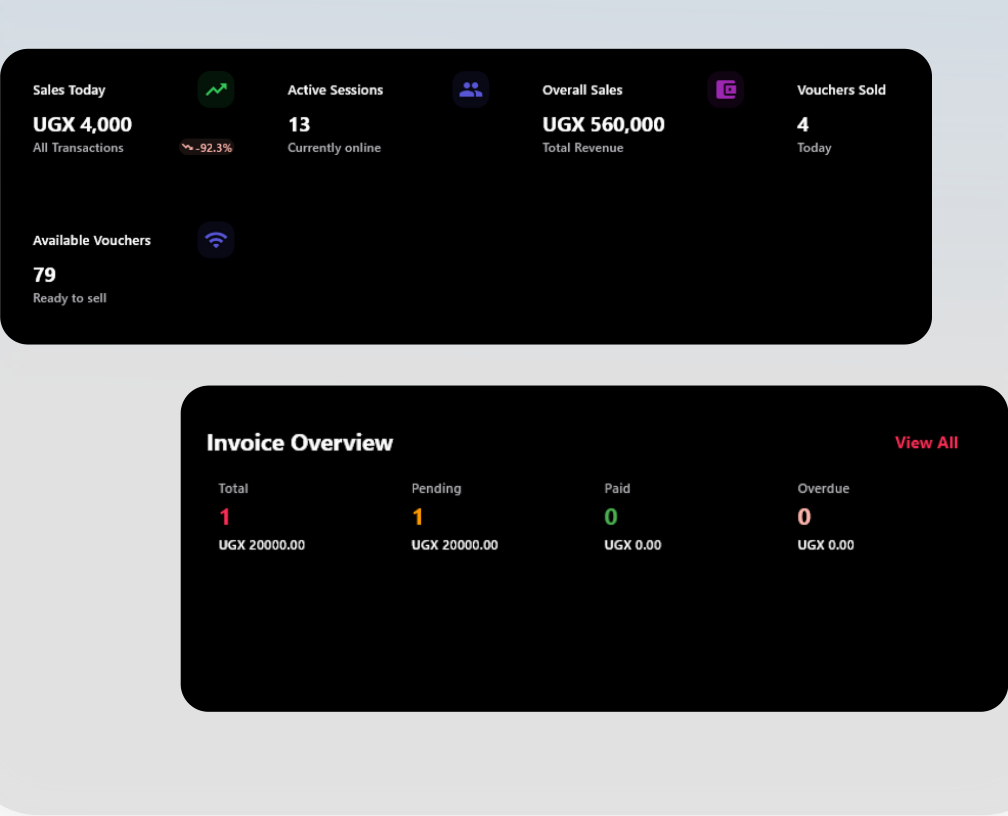This screenshot has width=1008, height=816.
Task: Click the Overdue invoice label
Action: coord(823,488)
